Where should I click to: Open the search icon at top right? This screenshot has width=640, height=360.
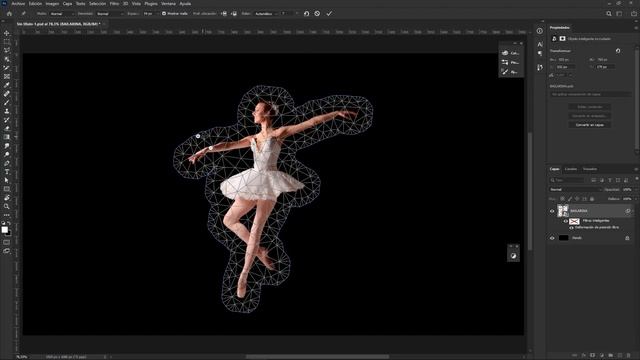[x=609, y=13]
